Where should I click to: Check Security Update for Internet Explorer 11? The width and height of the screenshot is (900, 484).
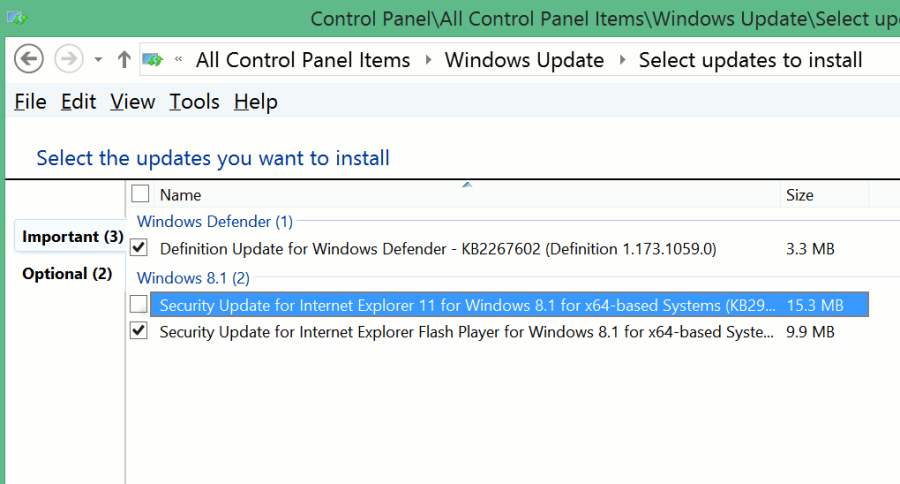click(139, 304)
